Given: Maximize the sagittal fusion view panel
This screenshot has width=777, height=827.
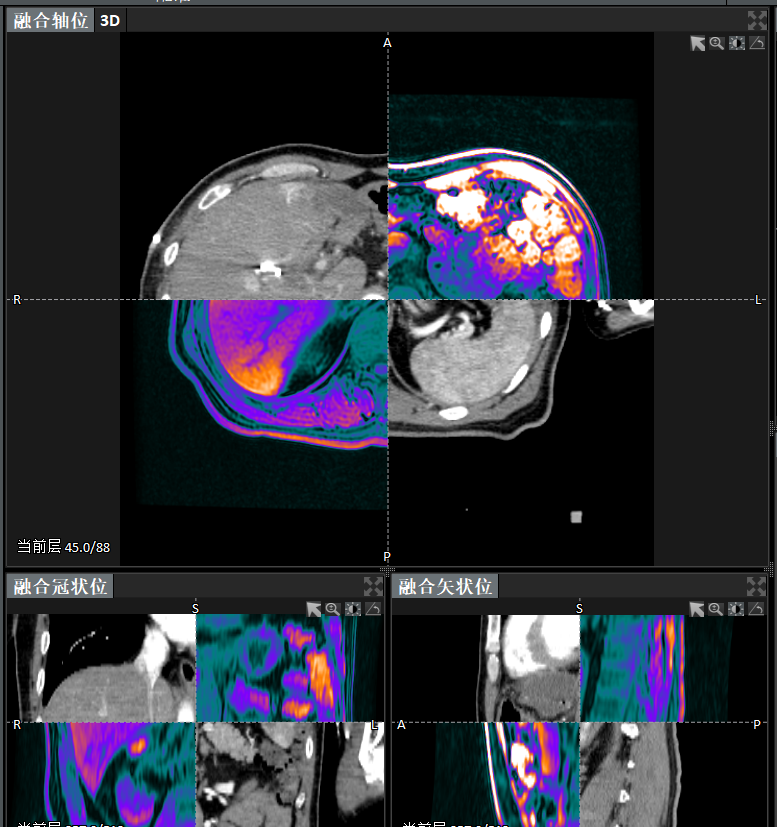Looking at the screenshot, I should 756,586.
